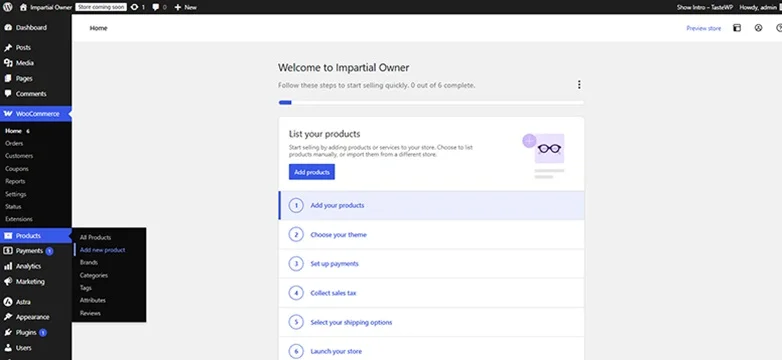Open the three-dot task list options menu
Image resolution: width=782 pixels, height=360 pixels.
(x=579, y=85)
